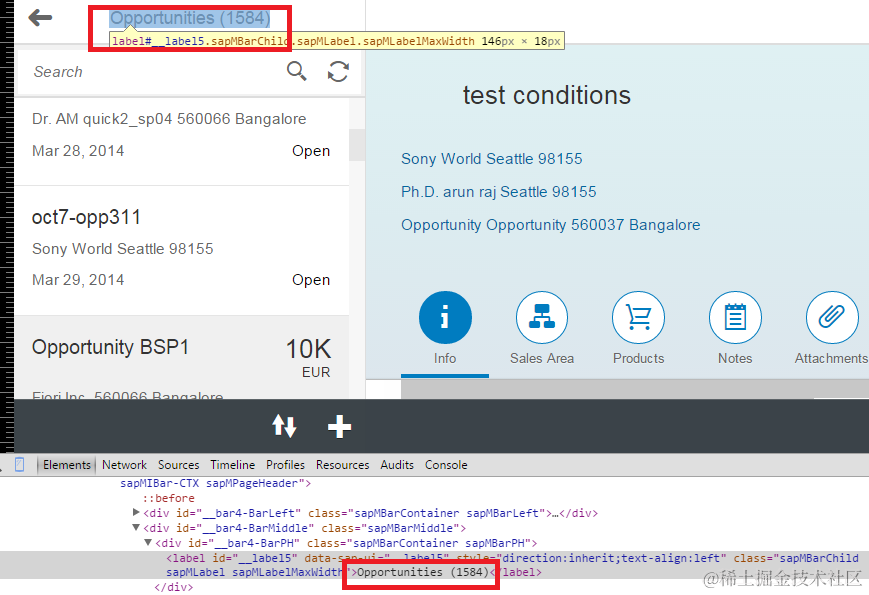Add a new opportunity with plus icon
869x595 pixels.
339,427
